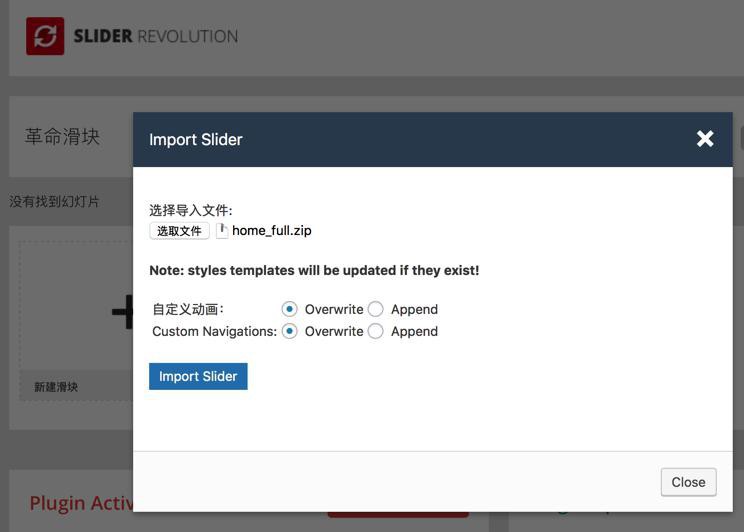Select Overwrite for 自定义动画
744x532 pixels.
(x=289, y=309)
